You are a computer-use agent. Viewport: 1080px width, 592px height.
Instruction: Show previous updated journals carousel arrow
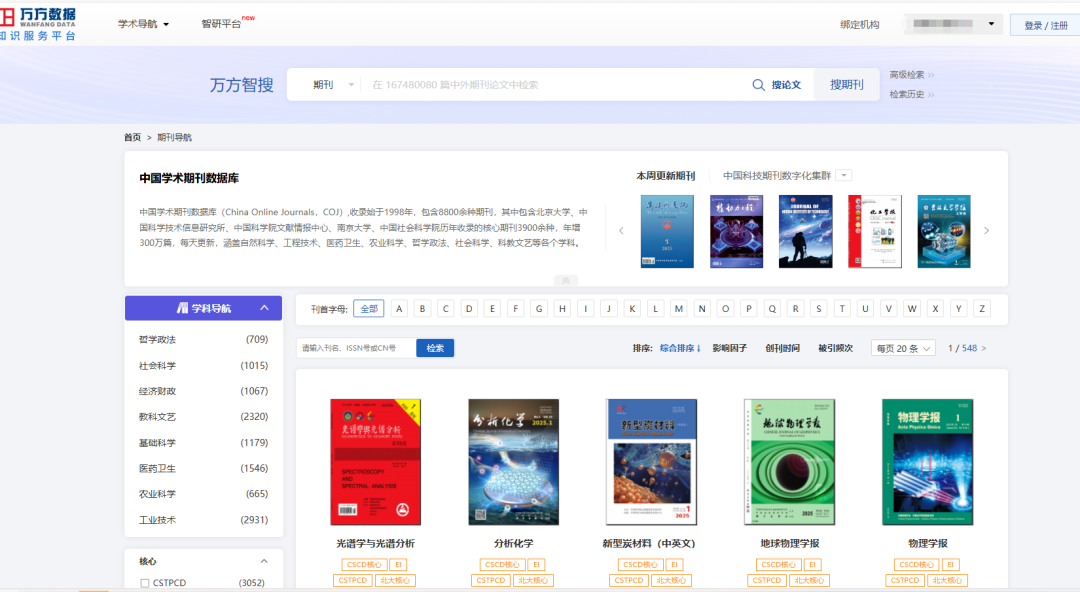(x=621, y=231)
